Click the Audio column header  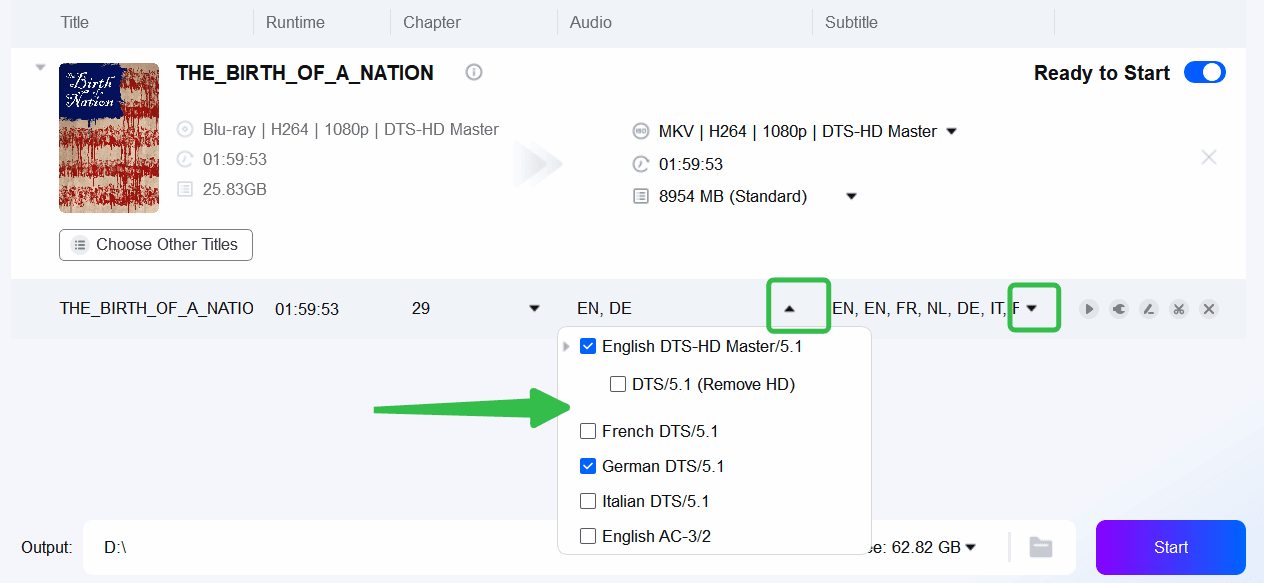click(x=591, y=22)
